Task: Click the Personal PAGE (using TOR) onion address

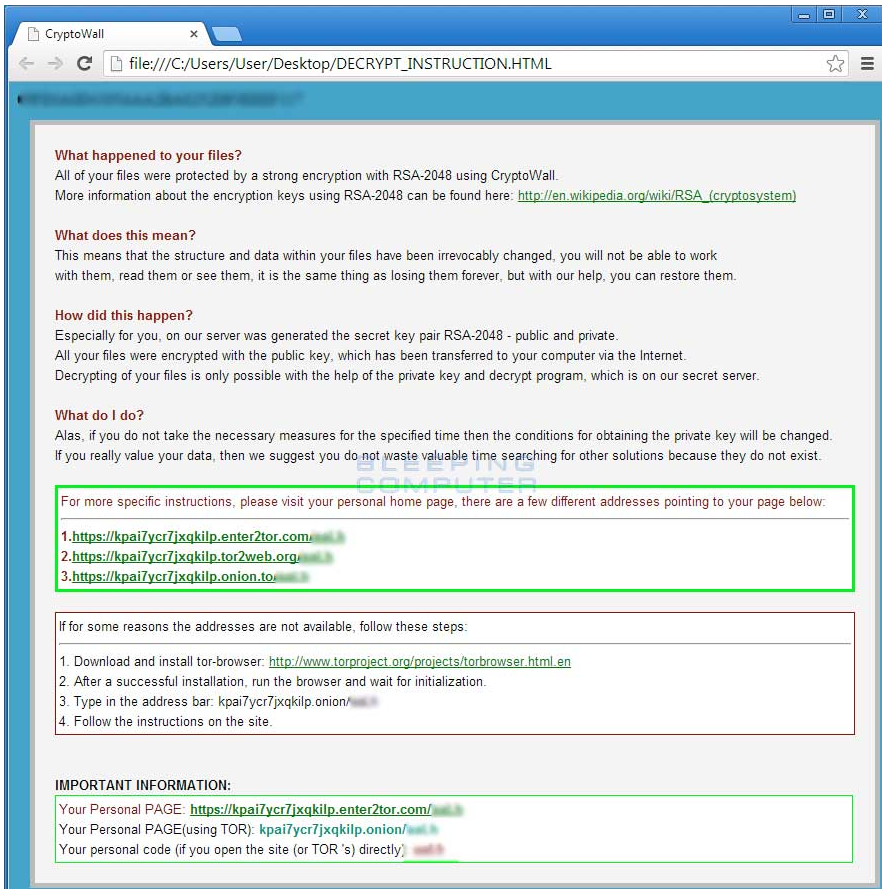Action: 332,830
